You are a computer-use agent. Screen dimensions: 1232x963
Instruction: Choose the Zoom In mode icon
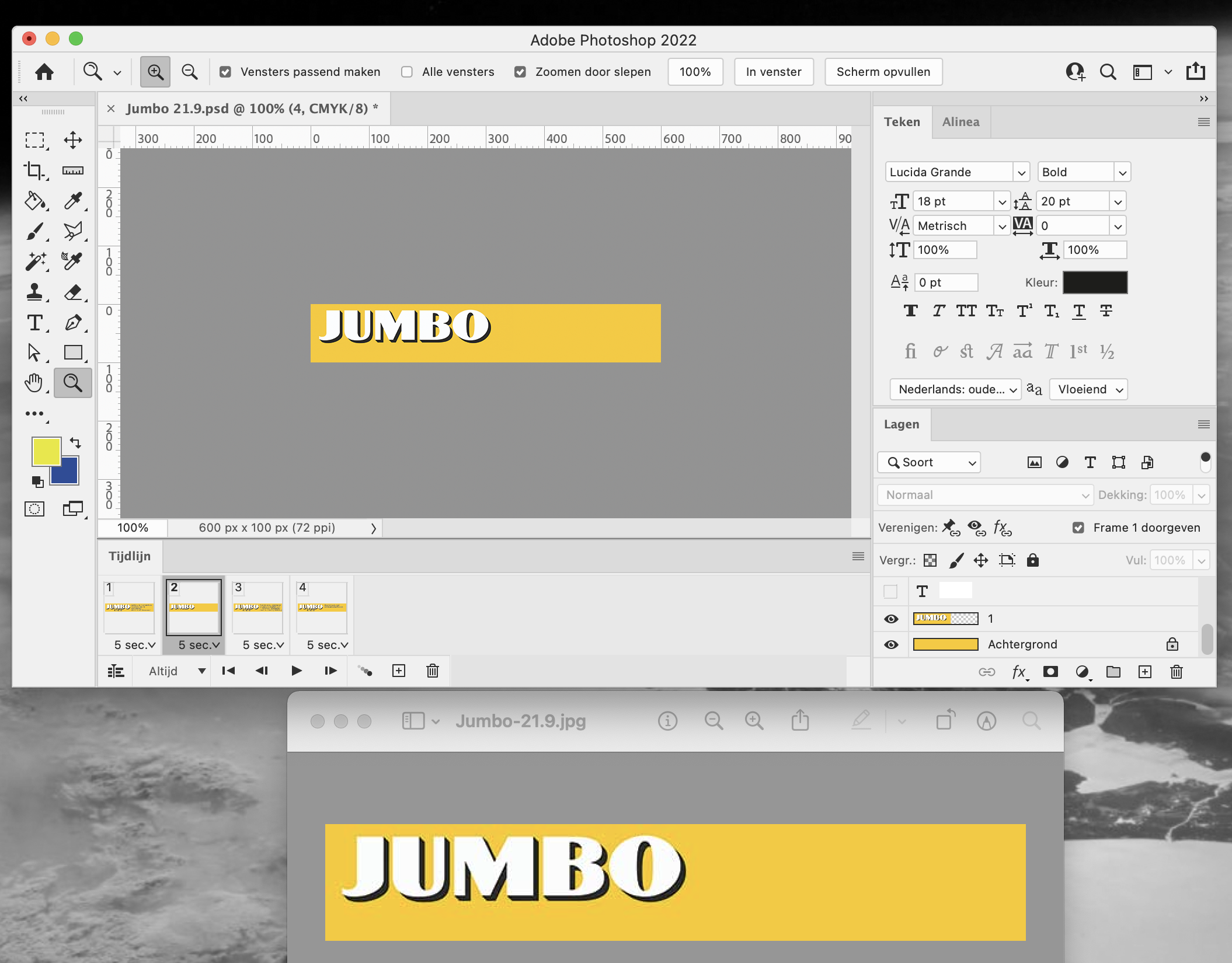tap(155, 72)
